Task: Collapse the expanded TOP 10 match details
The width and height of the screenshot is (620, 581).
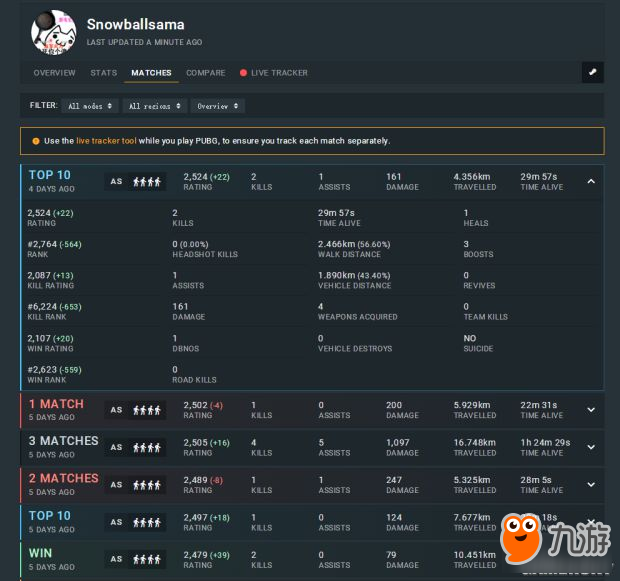Action: [x=591, y=181]
